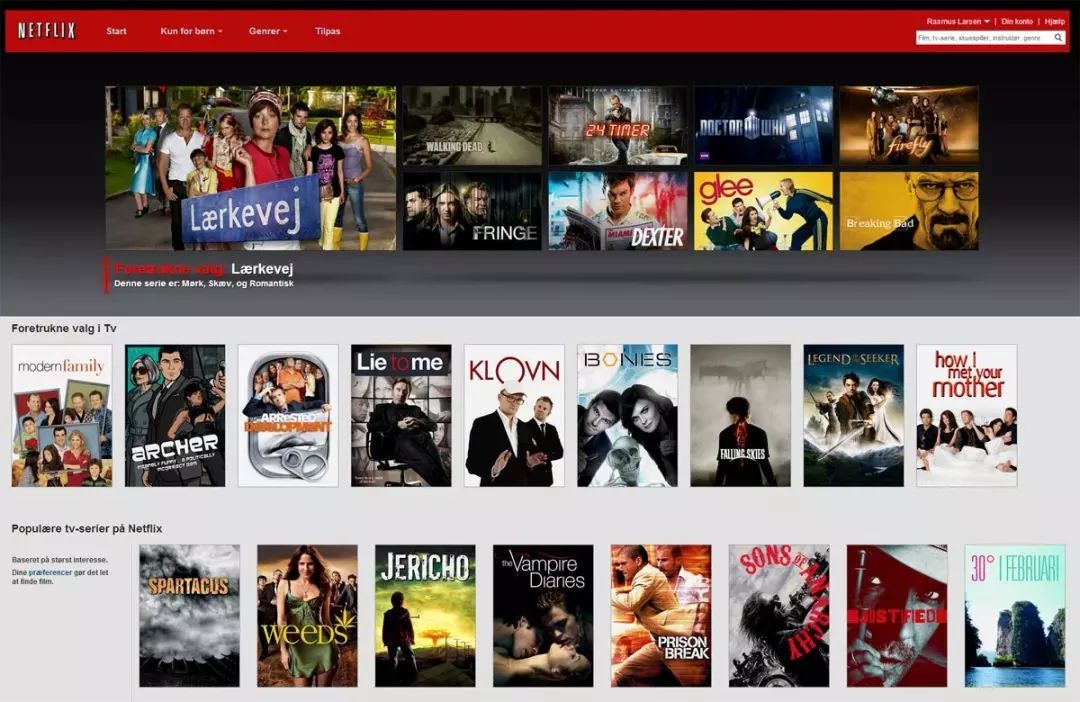Click the Hjælp link
This screenshot has height=702, width=1080.
tap(1055, 21)
